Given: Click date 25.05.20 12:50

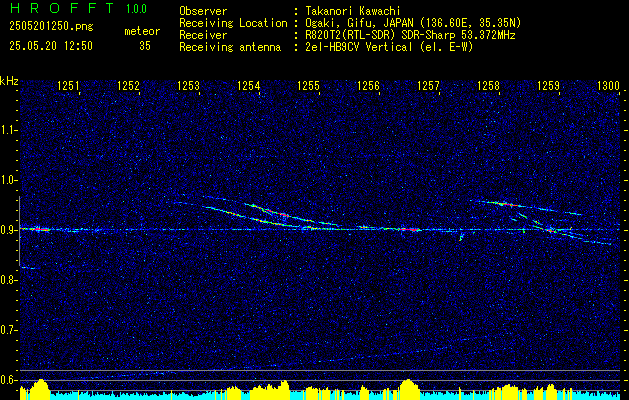Looking at the screenshot, I should [x=51, y=46].
